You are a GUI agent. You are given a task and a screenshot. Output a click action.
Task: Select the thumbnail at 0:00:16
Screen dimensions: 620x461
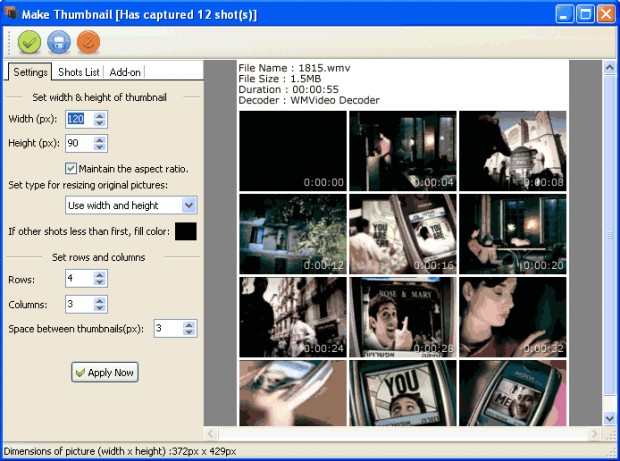pos(403,234)
